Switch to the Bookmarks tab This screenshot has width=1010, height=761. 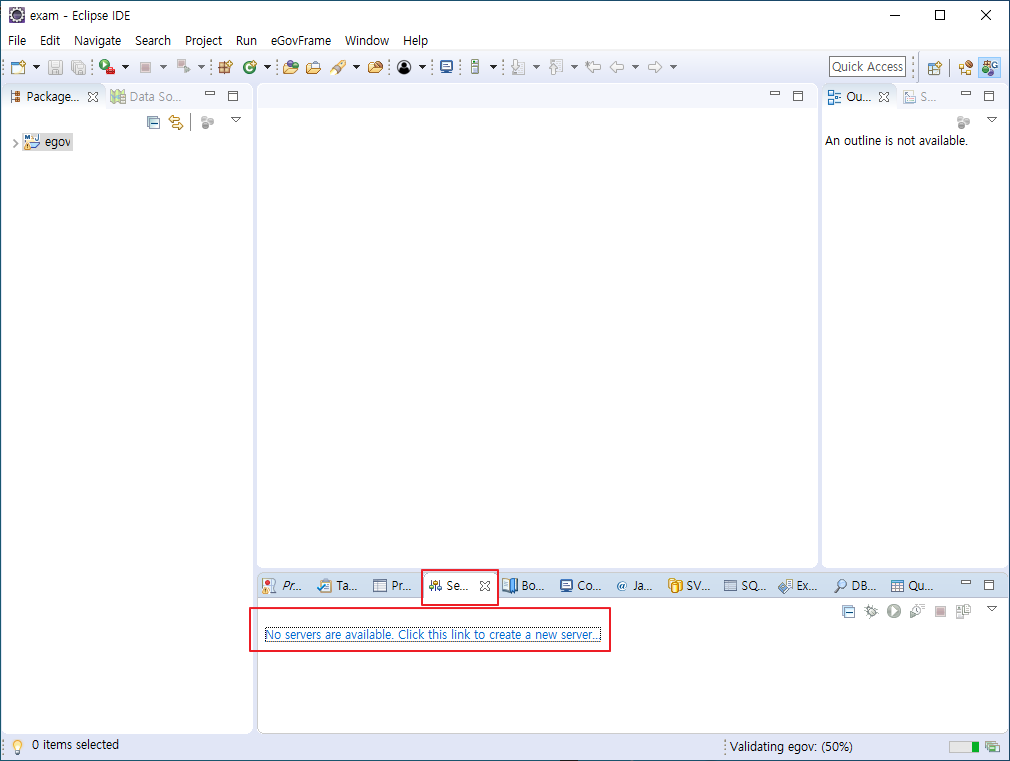tap(524, 586)
